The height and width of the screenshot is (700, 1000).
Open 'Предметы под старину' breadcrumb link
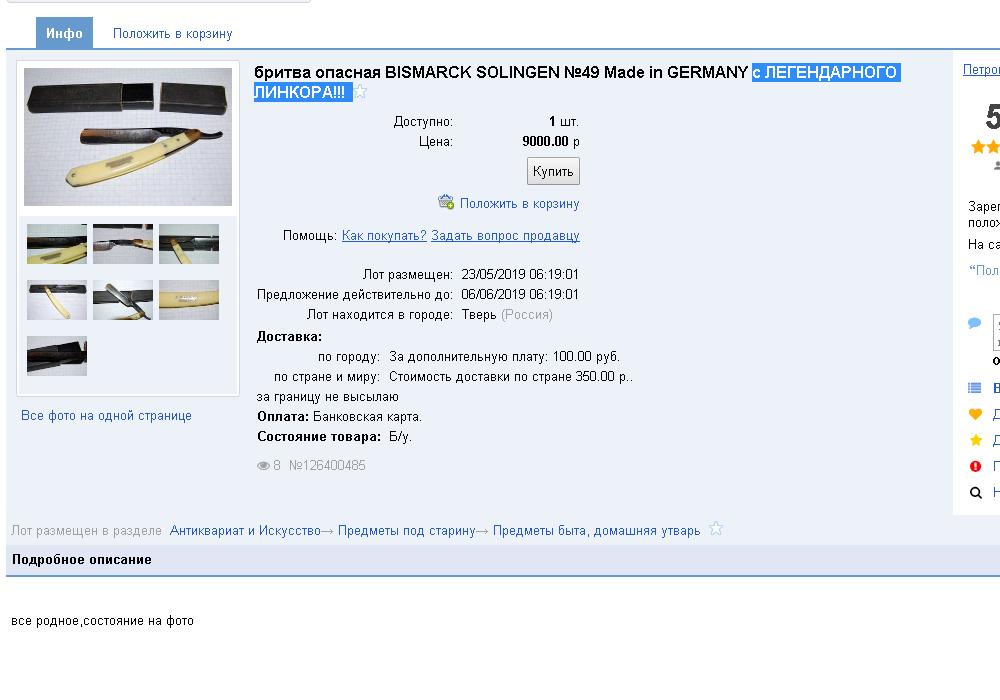(406, 530)
